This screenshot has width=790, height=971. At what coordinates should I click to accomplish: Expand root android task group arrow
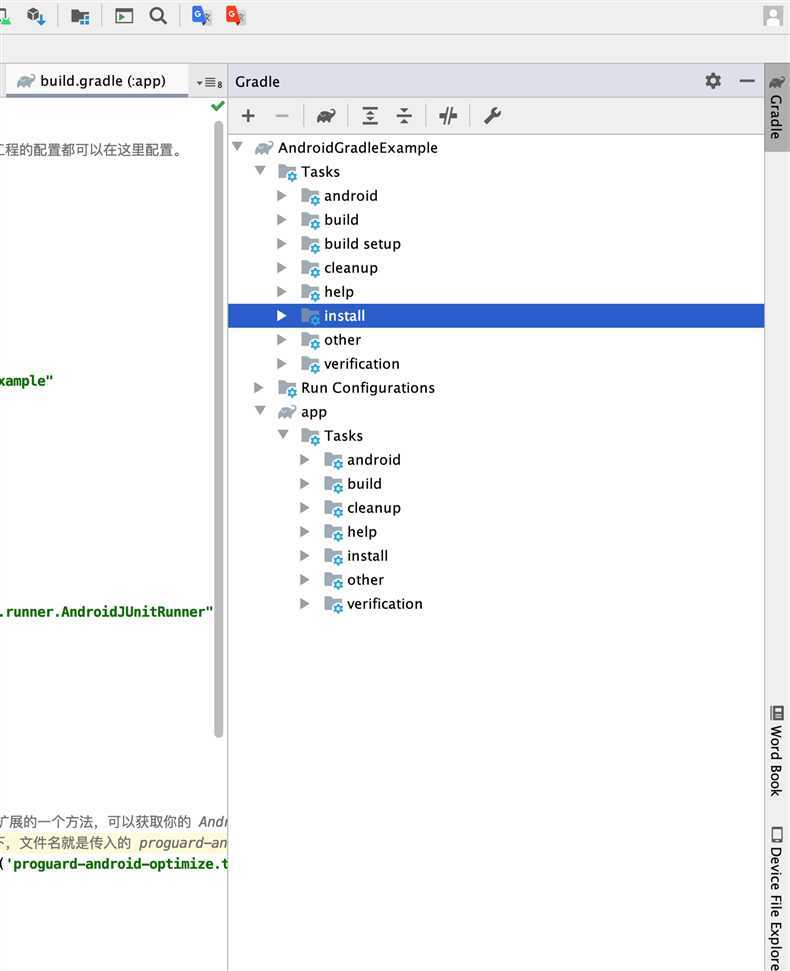click(x=282, y=196)
